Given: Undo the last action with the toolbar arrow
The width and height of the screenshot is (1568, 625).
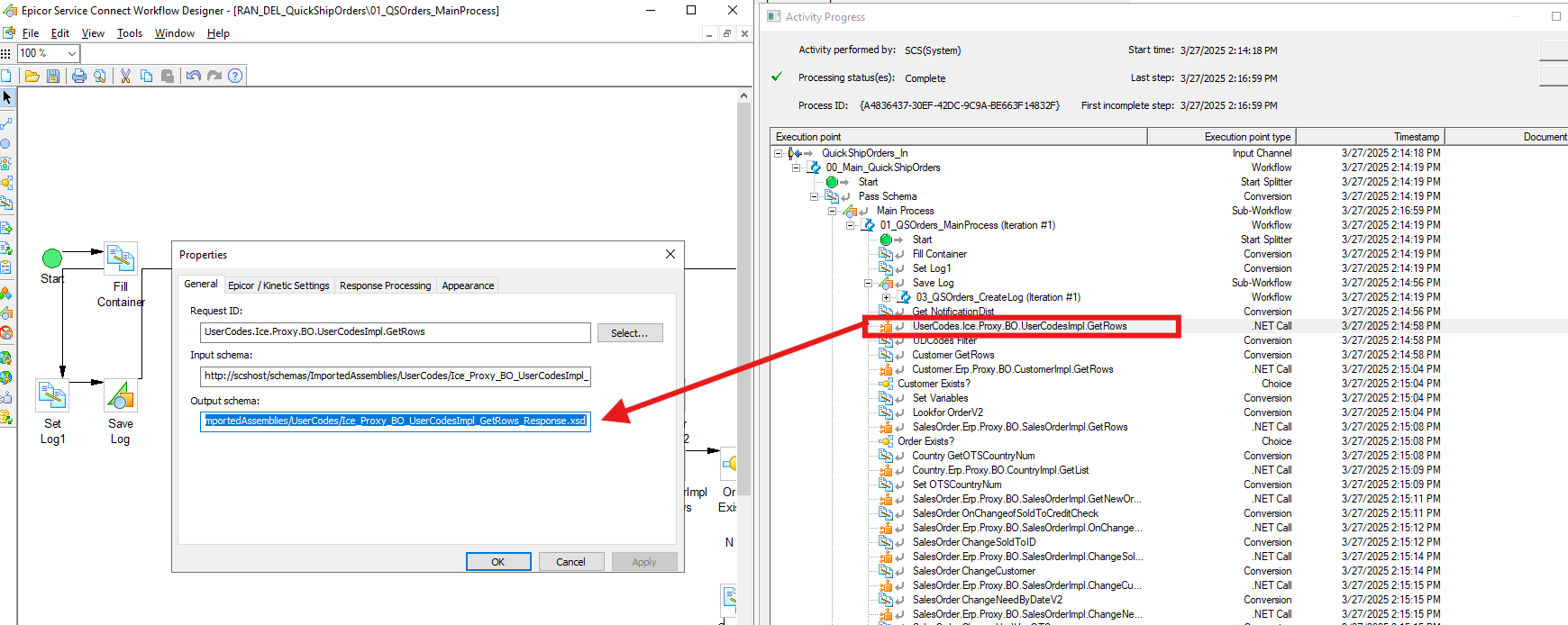Looking at the screenshot, I should click(x=193, y=76).
